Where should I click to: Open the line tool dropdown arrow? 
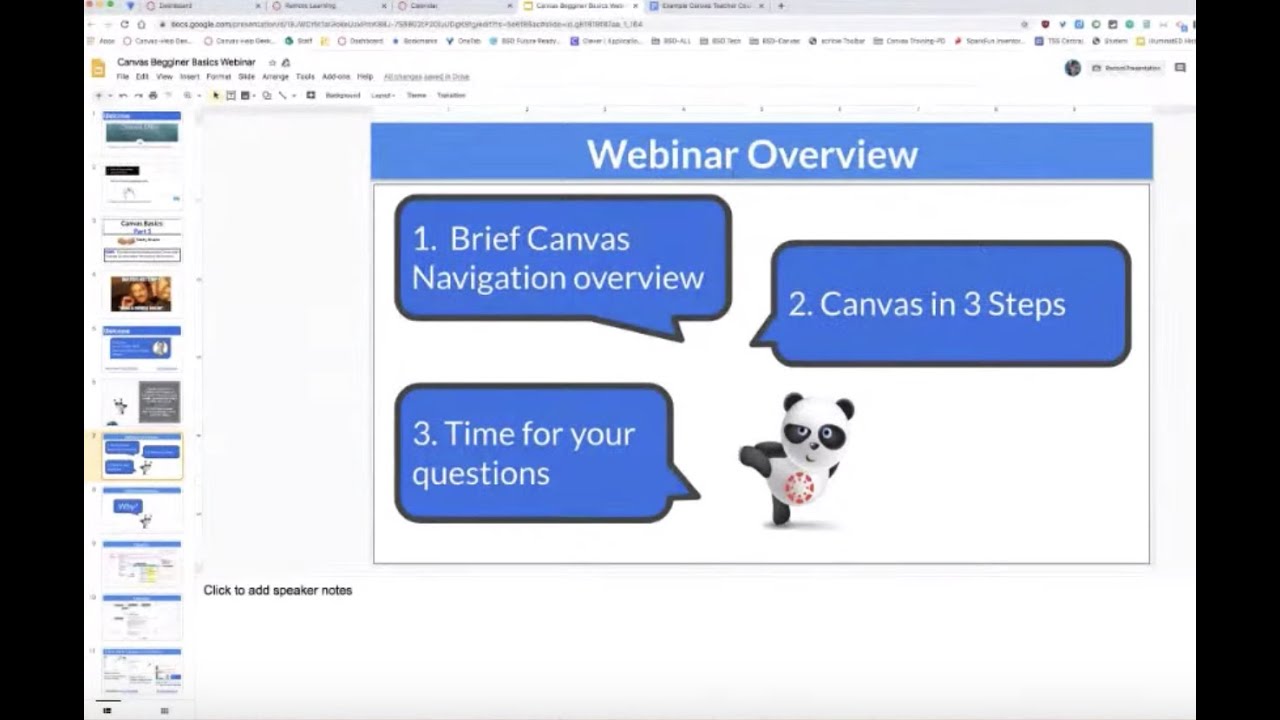coord(294,95)
